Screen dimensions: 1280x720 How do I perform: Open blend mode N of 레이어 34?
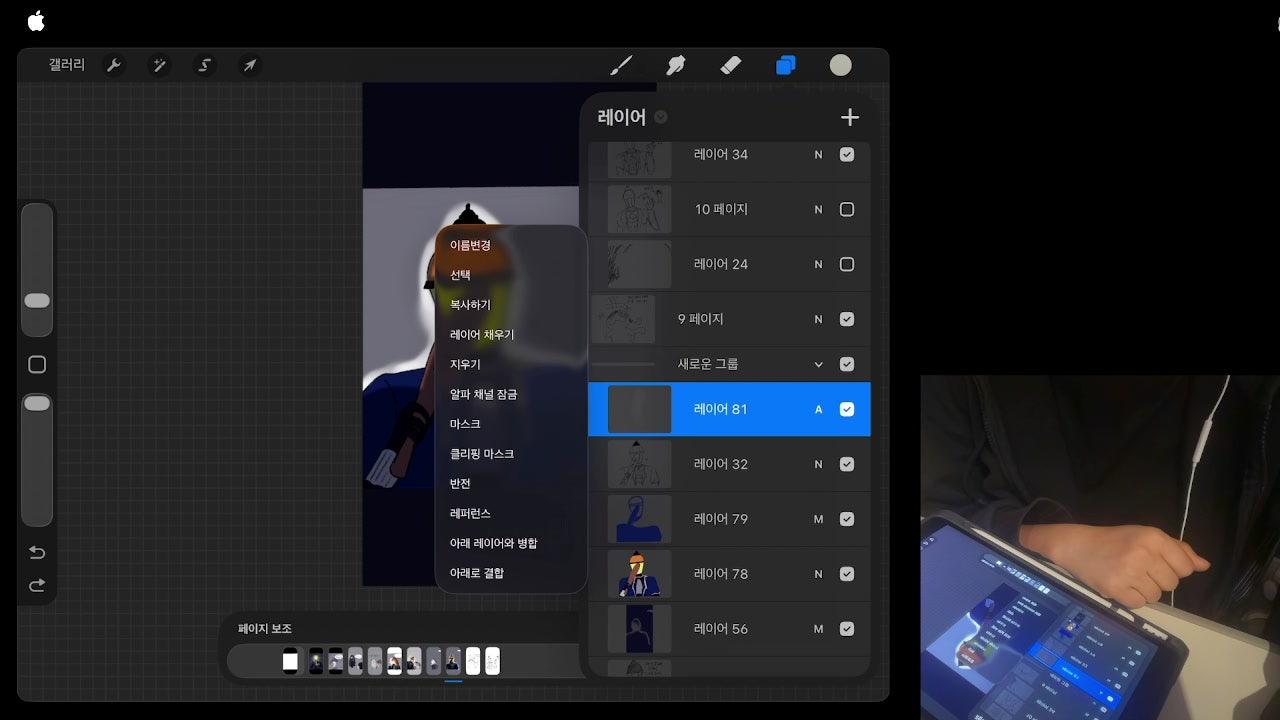[x=818, y=154]
